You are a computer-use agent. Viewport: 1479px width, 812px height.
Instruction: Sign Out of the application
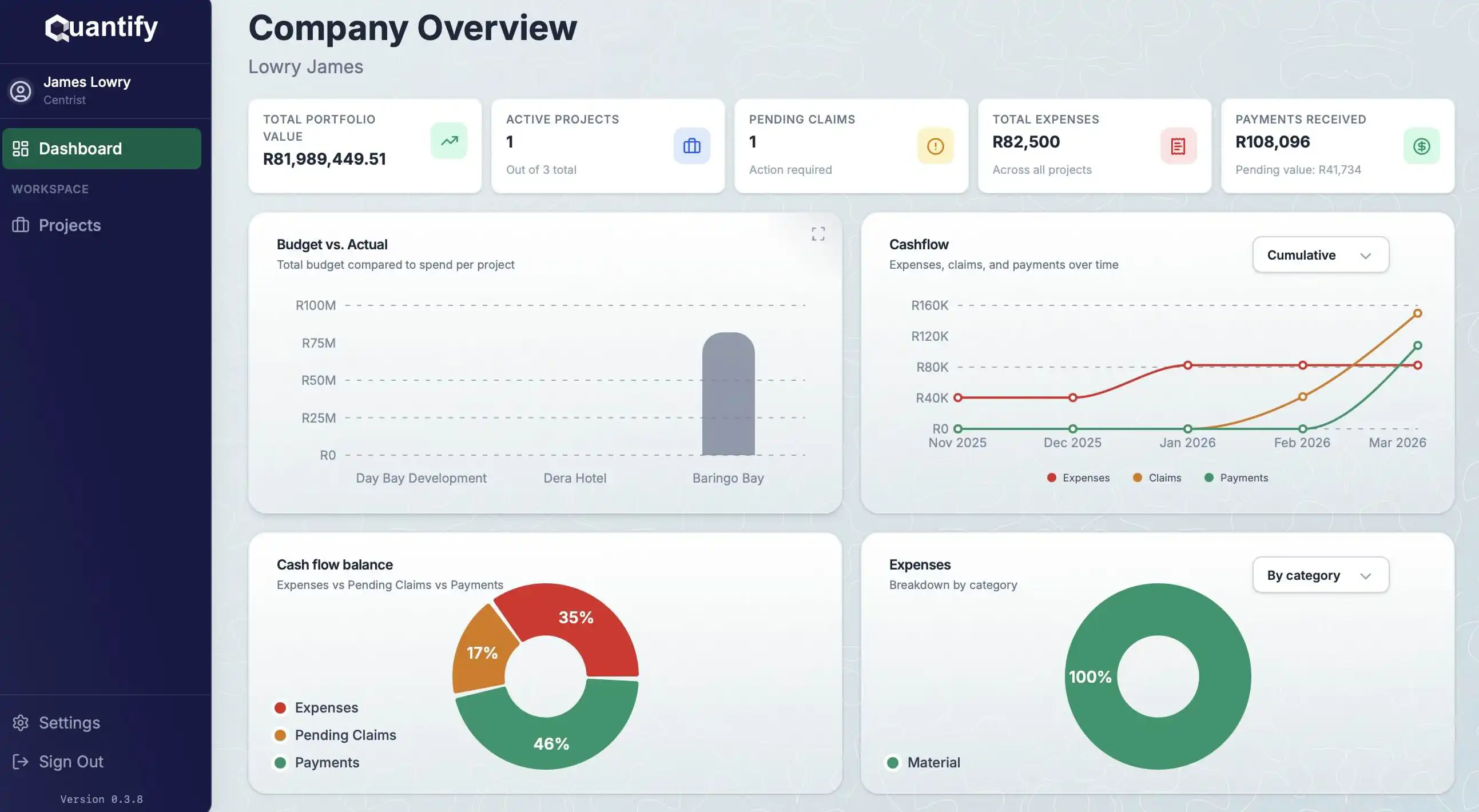pos(71,761)
